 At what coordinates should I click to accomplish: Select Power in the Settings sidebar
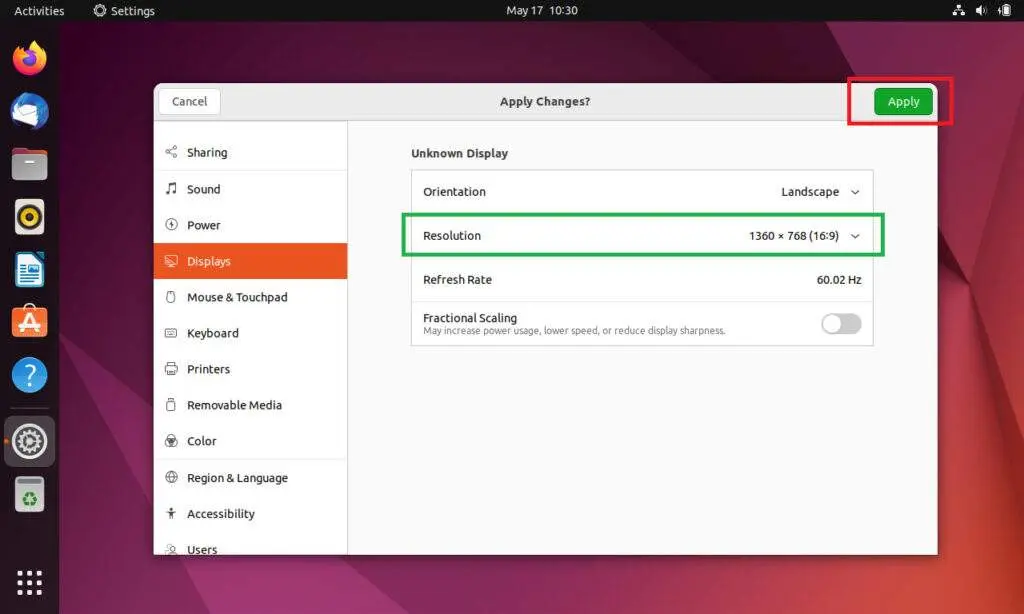[x=204, y=225]
